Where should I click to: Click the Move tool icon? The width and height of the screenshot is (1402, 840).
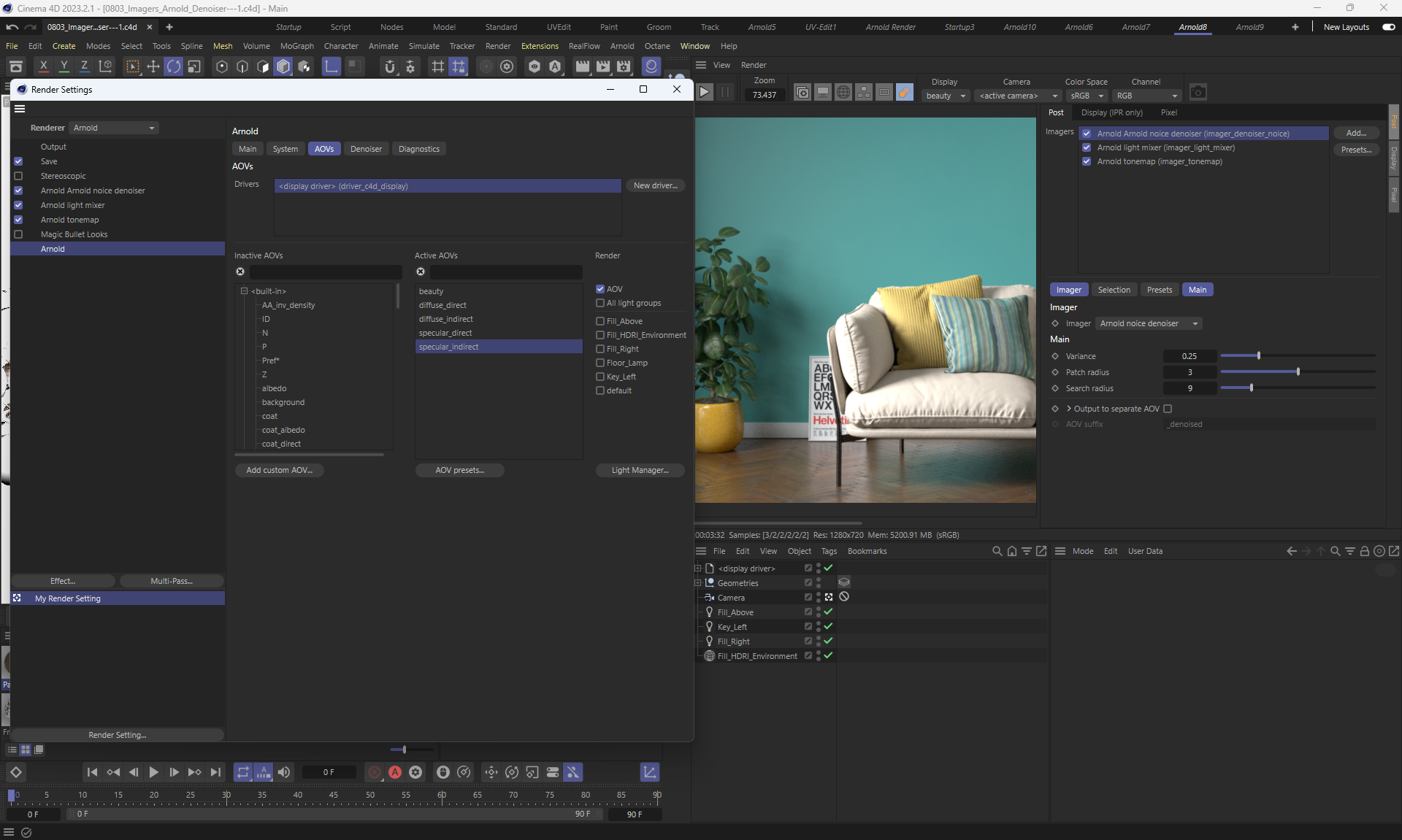(x=153, y=66)
